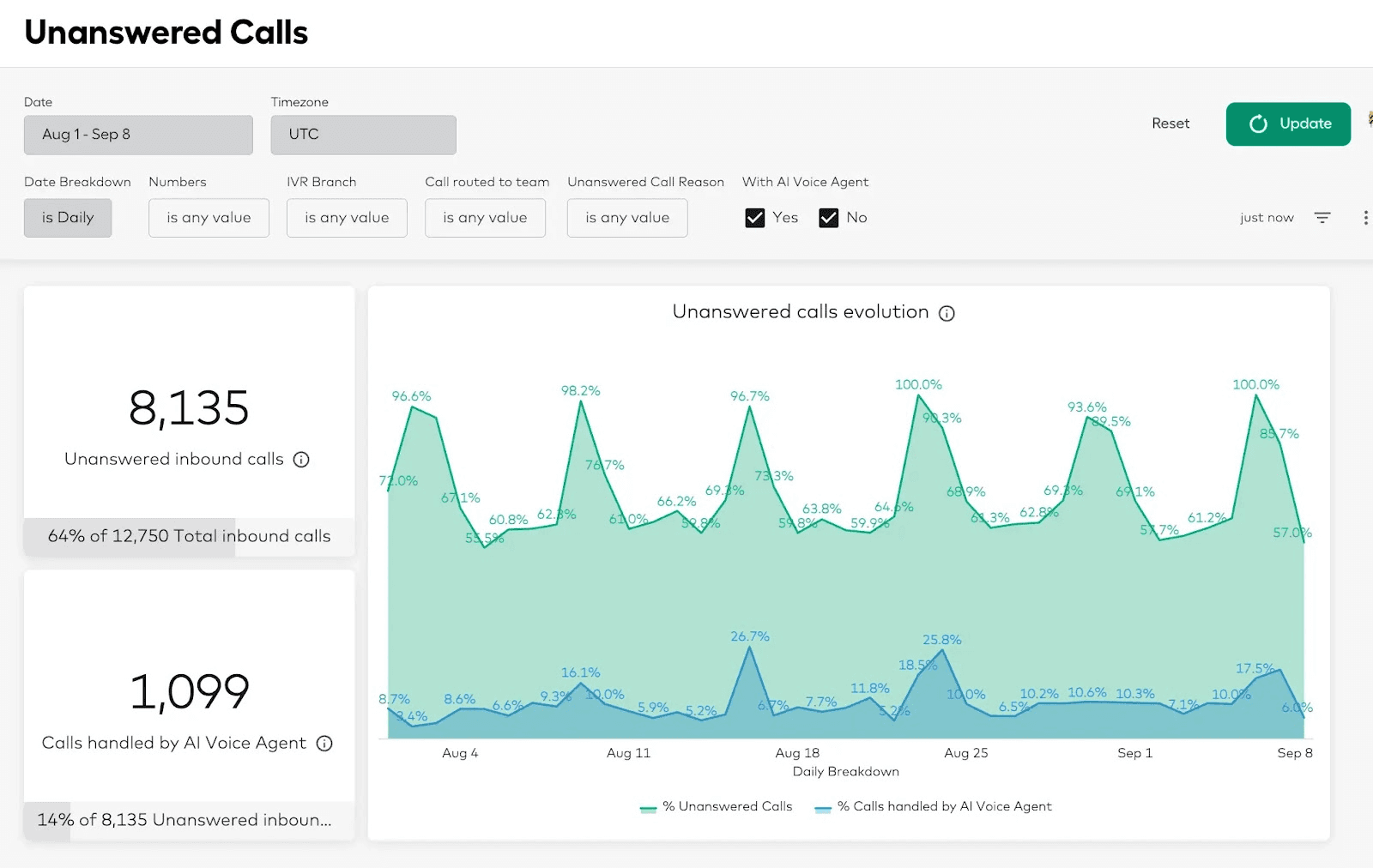This screenshot has width=1373, height=868.
Task: Select the 'Call routed to team' filter
Action: point(485,218)
